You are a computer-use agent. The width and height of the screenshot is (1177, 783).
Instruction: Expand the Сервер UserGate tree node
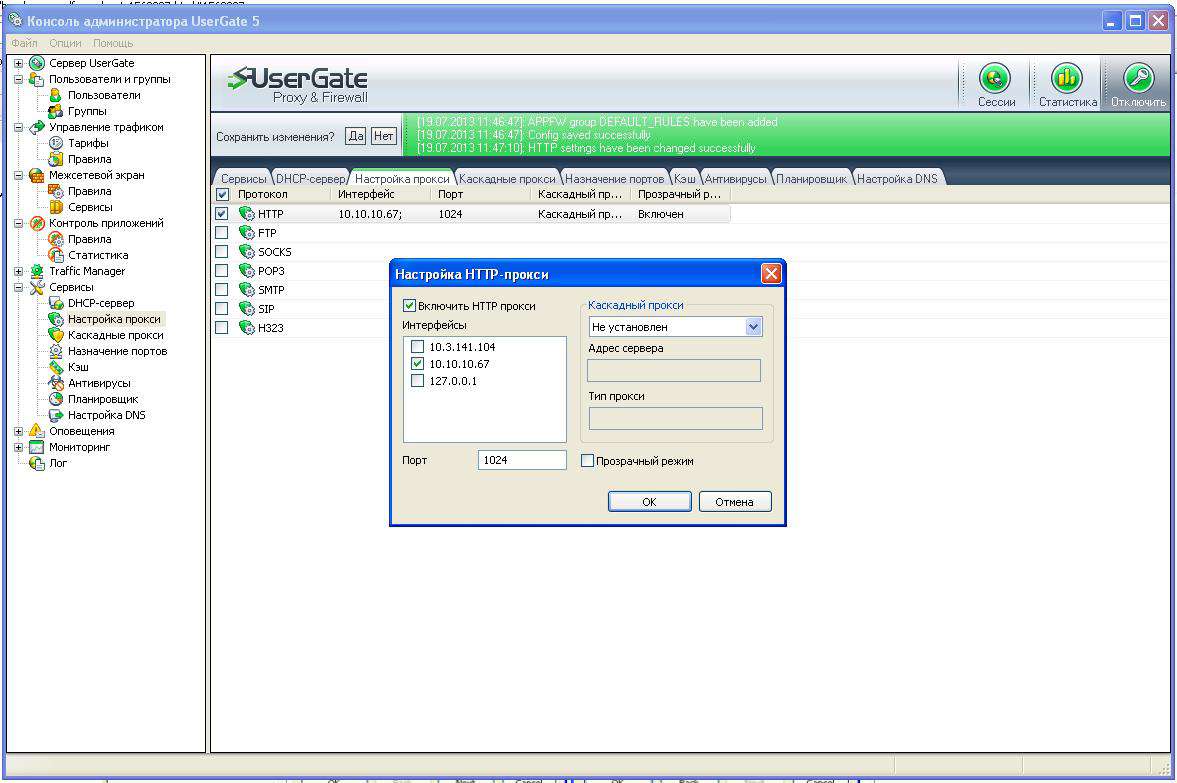(x=19, y=63)
